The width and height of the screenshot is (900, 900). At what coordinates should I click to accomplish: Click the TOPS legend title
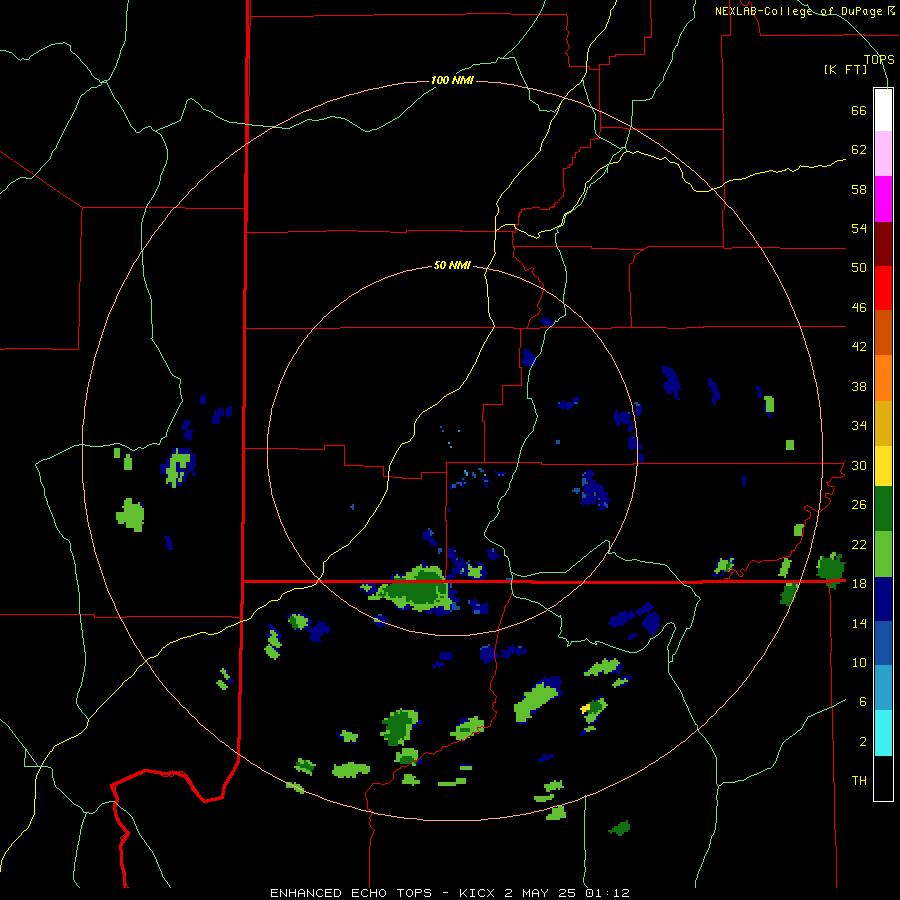coord(879,60)
